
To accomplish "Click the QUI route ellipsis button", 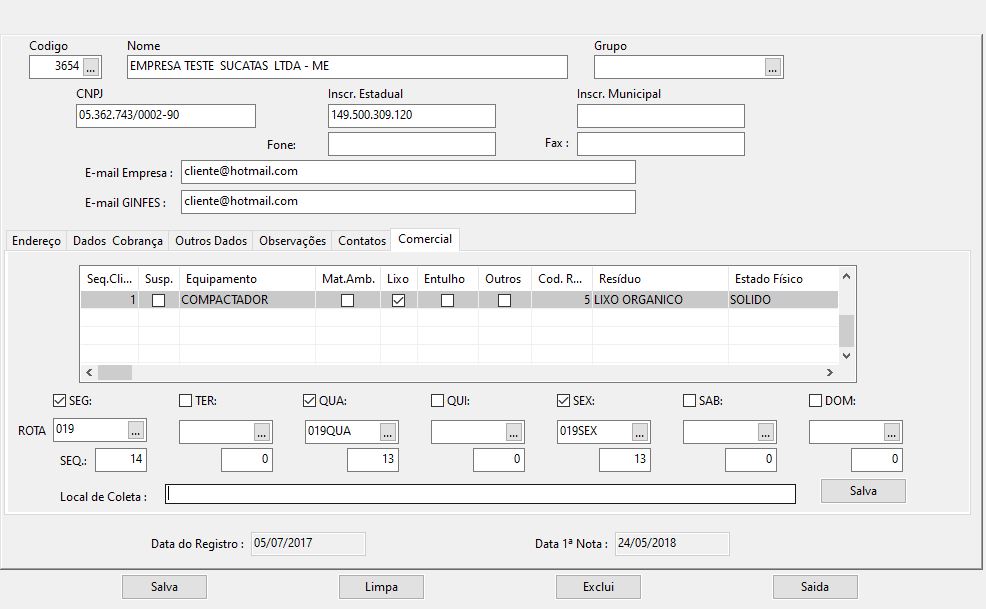I will click(x=514, y=432).
